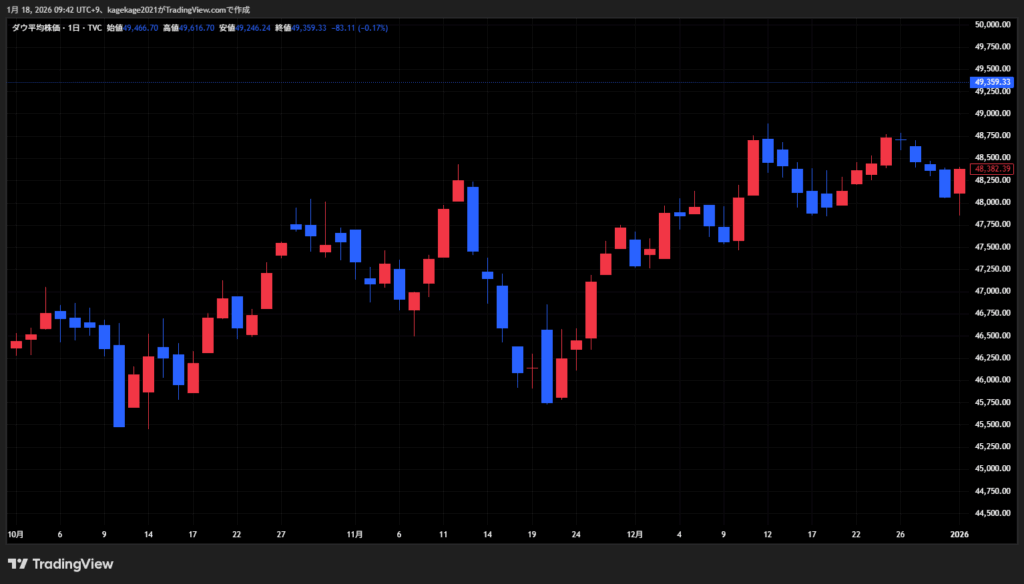Click the red 48,382.39 price label
This screenshot has width=1024, height=584.
991,168
